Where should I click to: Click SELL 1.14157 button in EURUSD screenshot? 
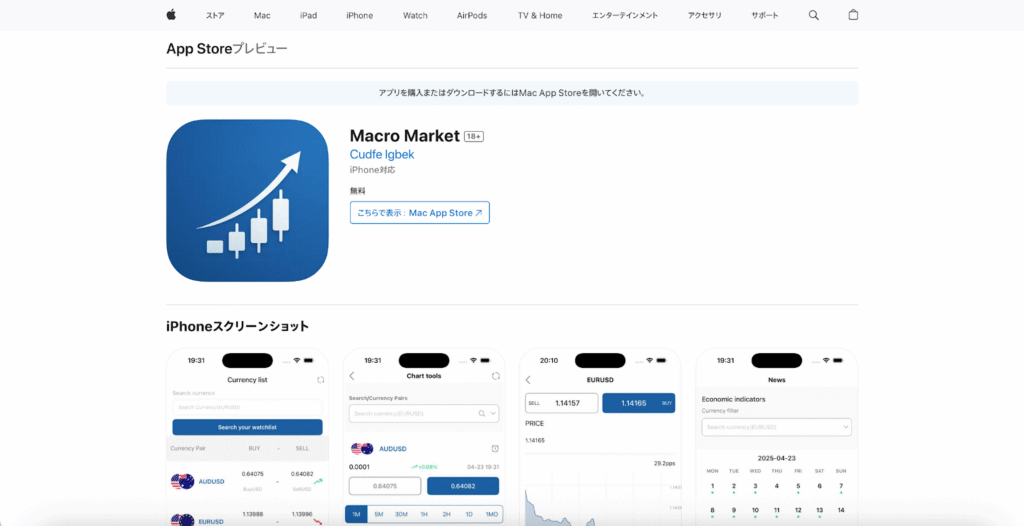tap(562, 403)
